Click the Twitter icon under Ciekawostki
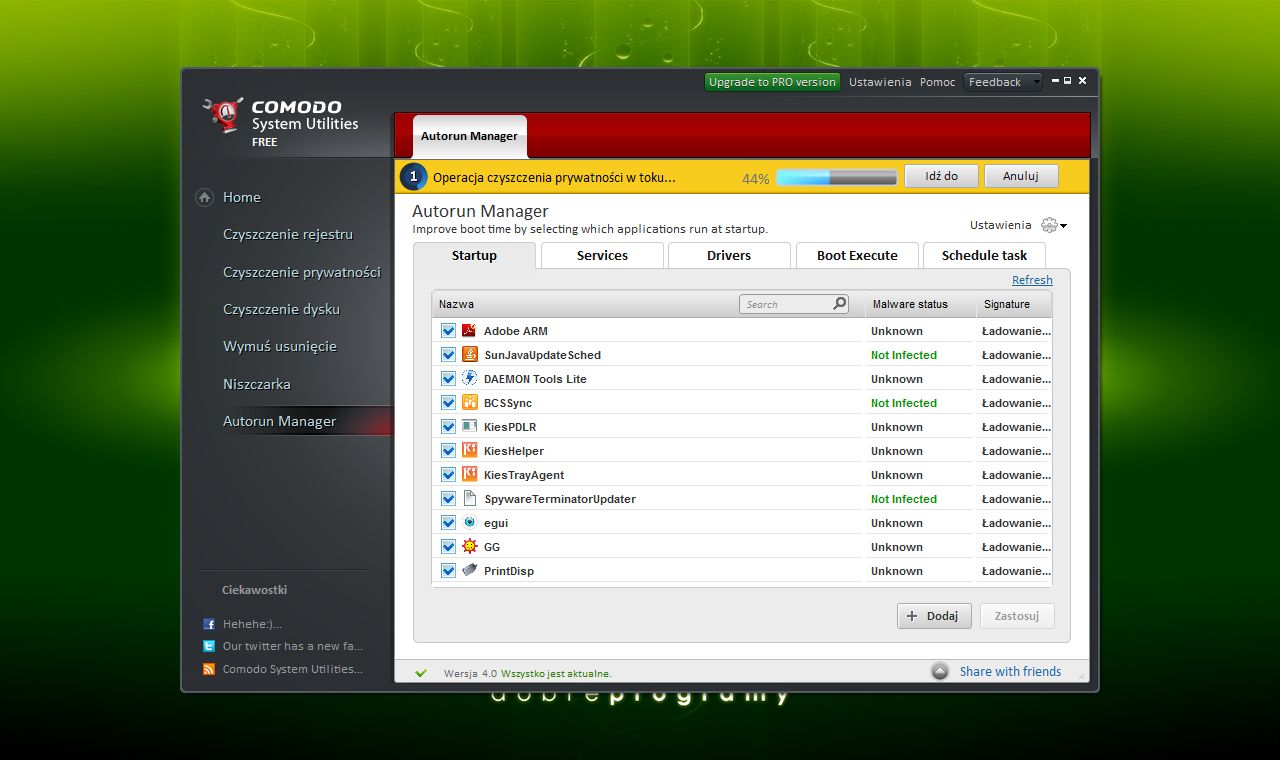Screen dimensions: 1280x760 coord(209,647)
